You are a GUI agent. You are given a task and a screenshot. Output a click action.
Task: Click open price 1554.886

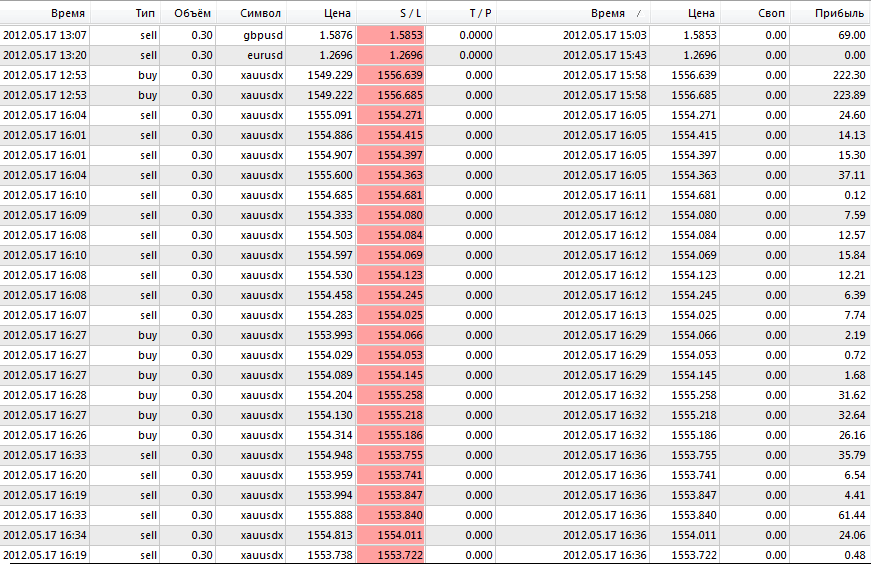pos(330,136)
